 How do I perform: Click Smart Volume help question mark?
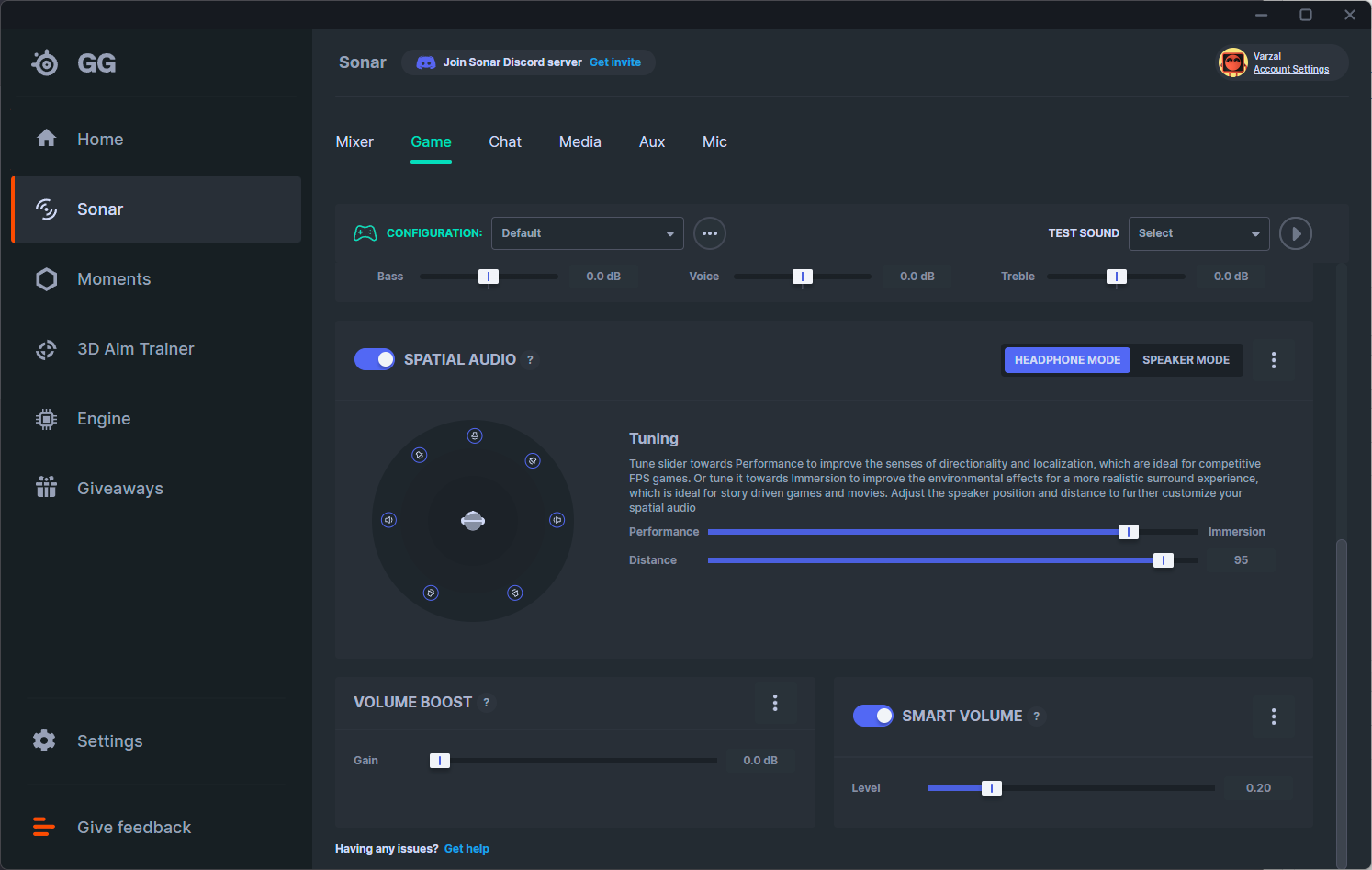1037,717
